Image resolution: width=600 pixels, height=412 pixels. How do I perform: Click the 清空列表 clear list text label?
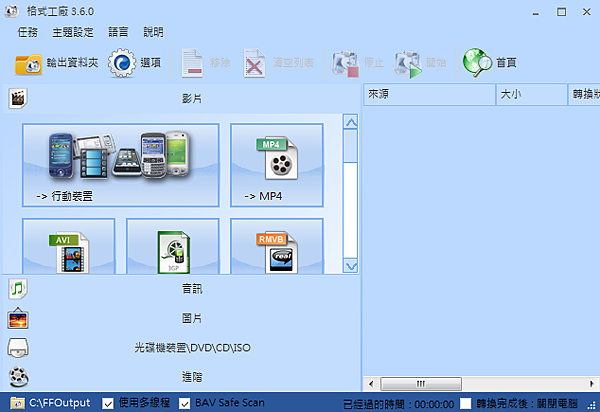pos(293,63)
